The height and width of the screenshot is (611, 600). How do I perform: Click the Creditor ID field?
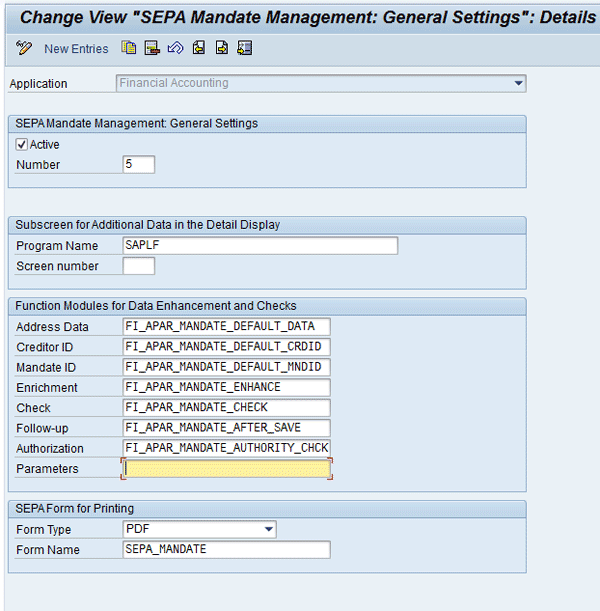225,347
